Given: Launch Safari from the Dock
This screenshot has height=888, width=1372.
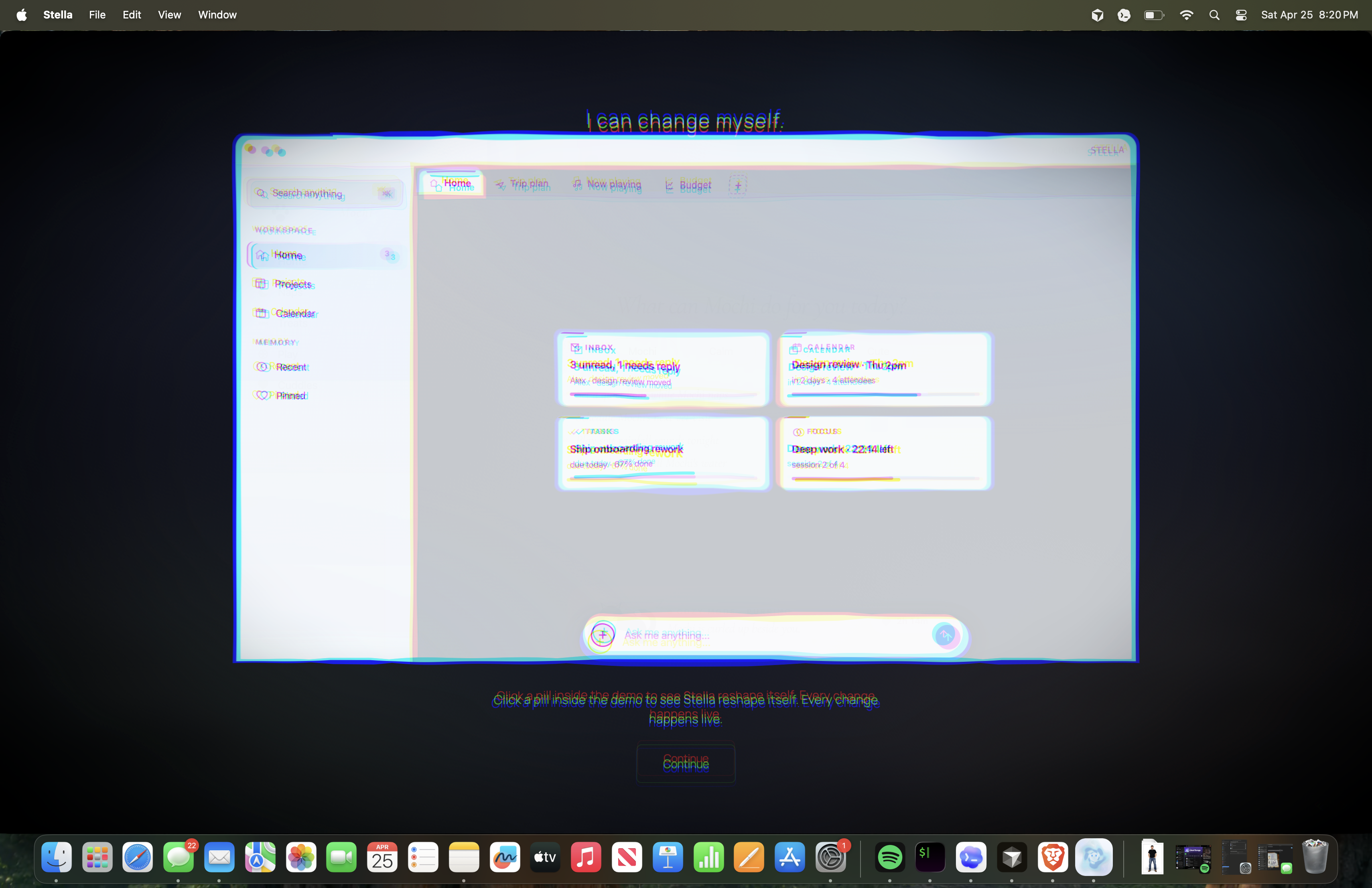Looking at the screenshot, I should click(138, 857).
